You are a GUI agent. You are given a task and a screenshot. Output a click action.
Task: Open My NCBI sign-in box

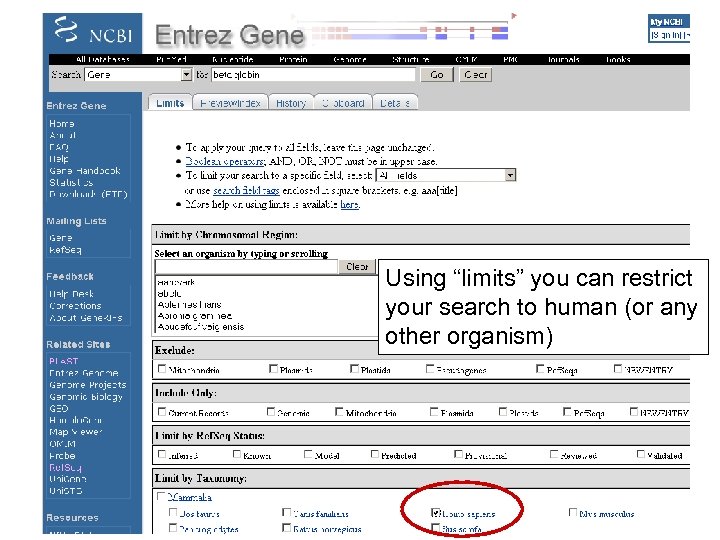pyautogui.click(x=669, y=28)
